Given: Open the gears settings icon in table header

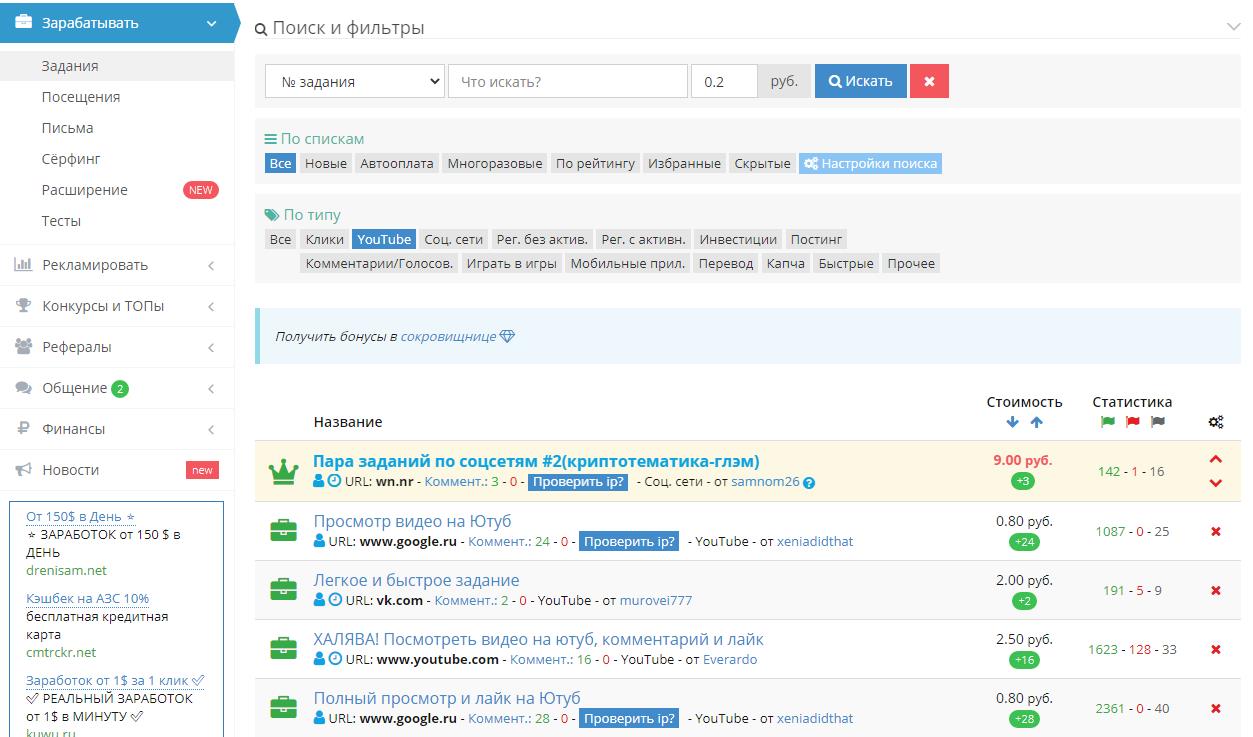Looking at the screenshot, I should click(x=1216, y=422).
